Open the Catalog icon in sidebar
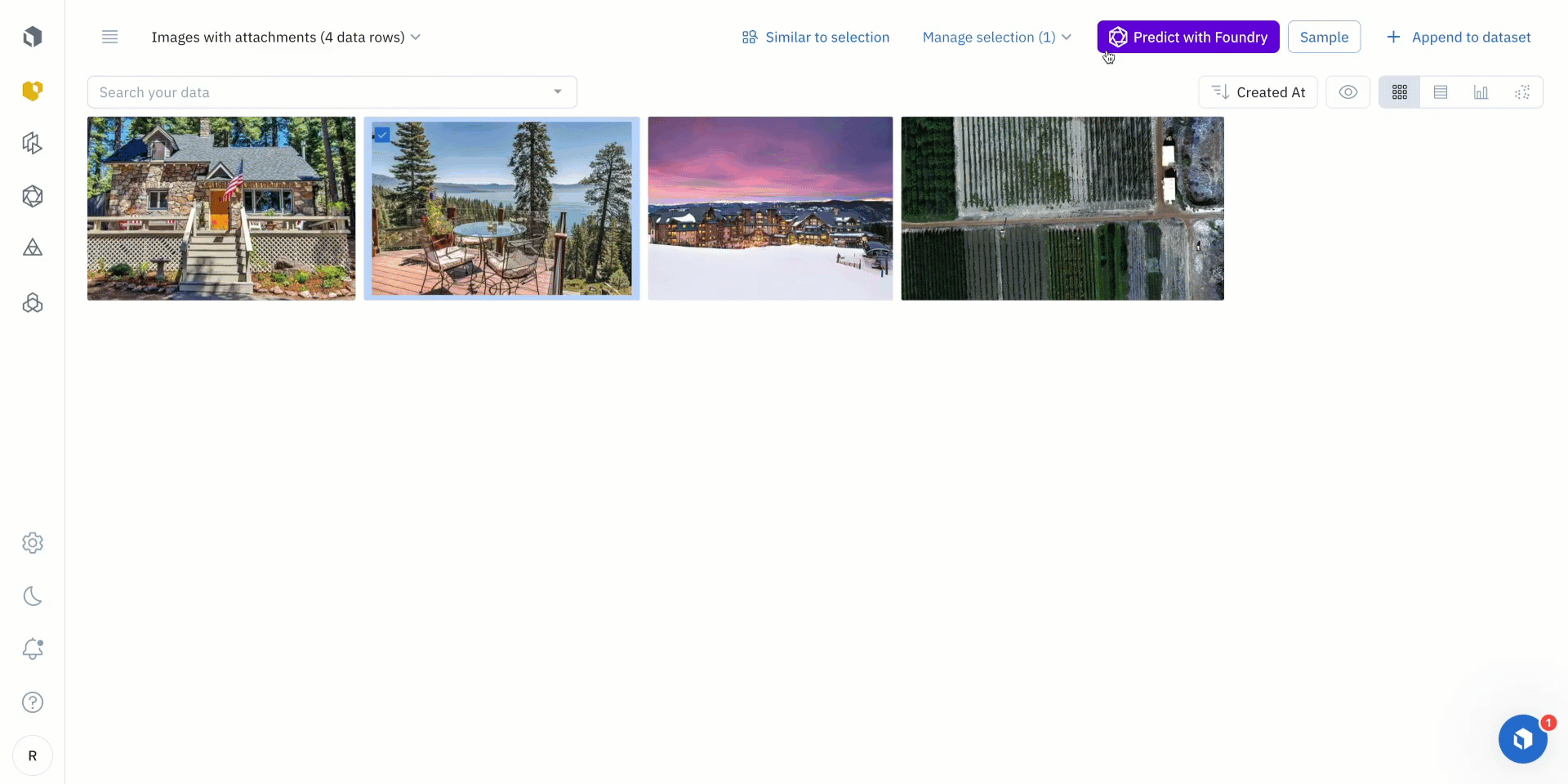The image size is (1568, 784). (x=33, y=90)
